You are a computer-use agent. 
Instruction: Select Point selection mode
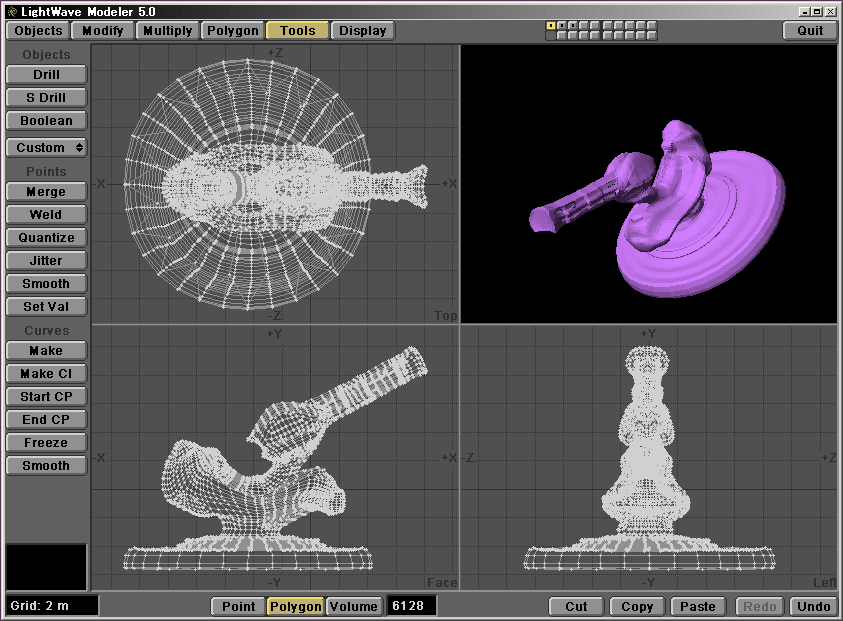coord(238,606)
